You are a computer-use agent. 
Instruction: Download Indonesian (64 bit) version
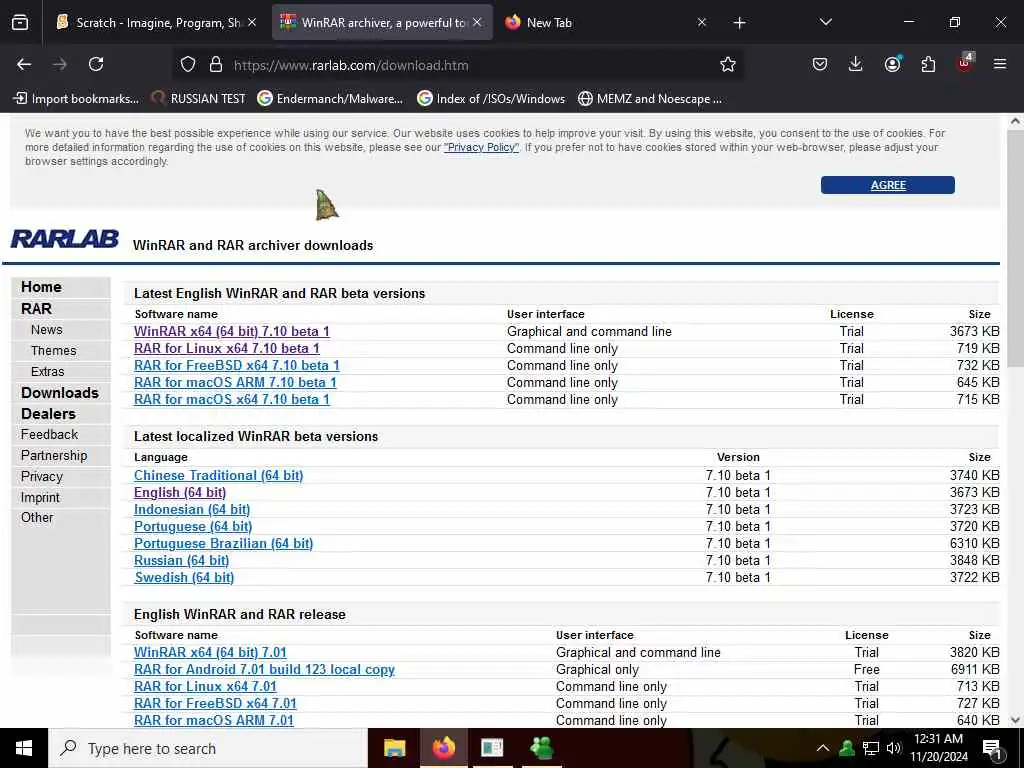point(192,509)
